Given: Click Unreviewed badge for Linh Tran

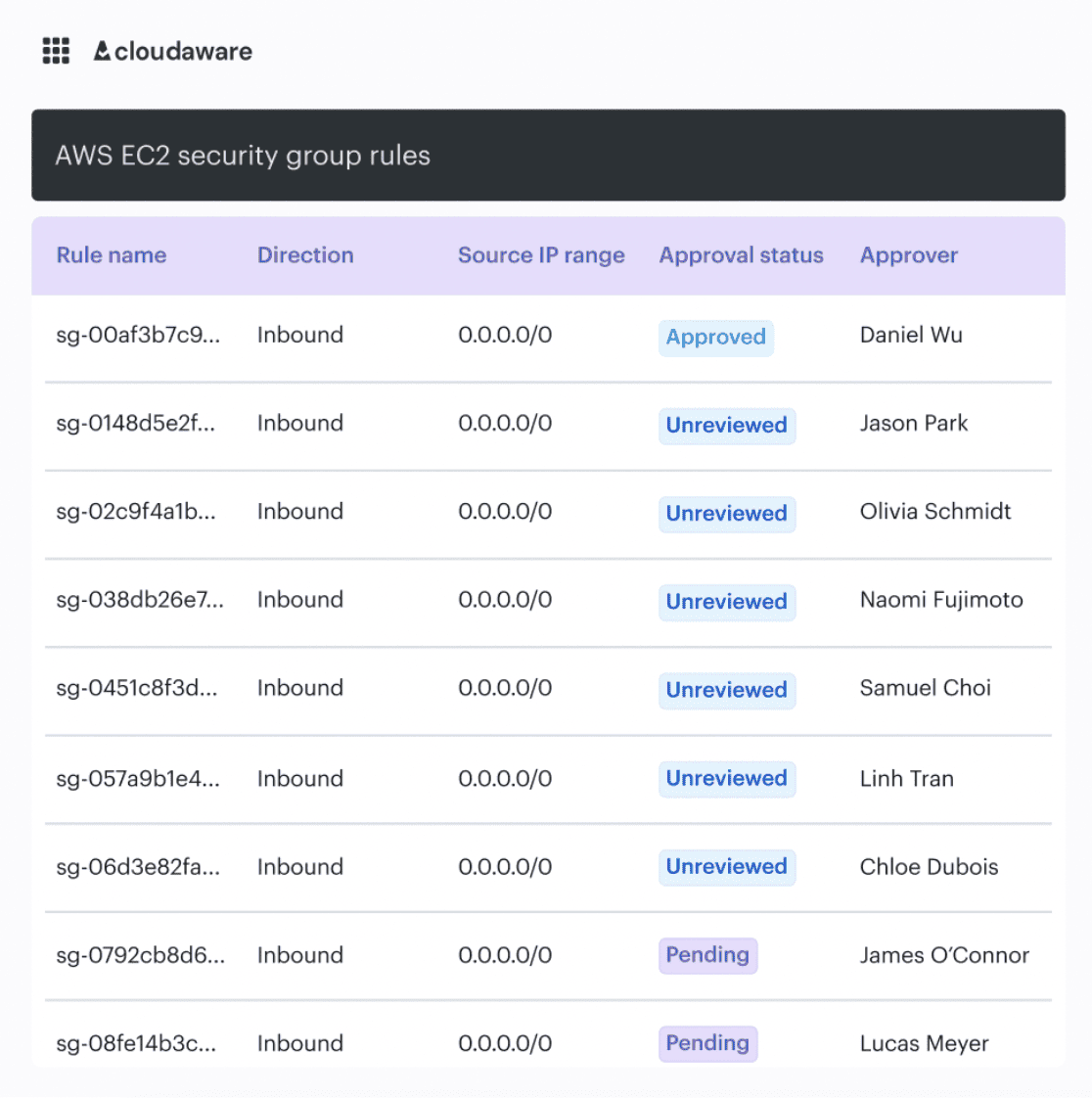Looking at the screenshot, I should point(726,779).
